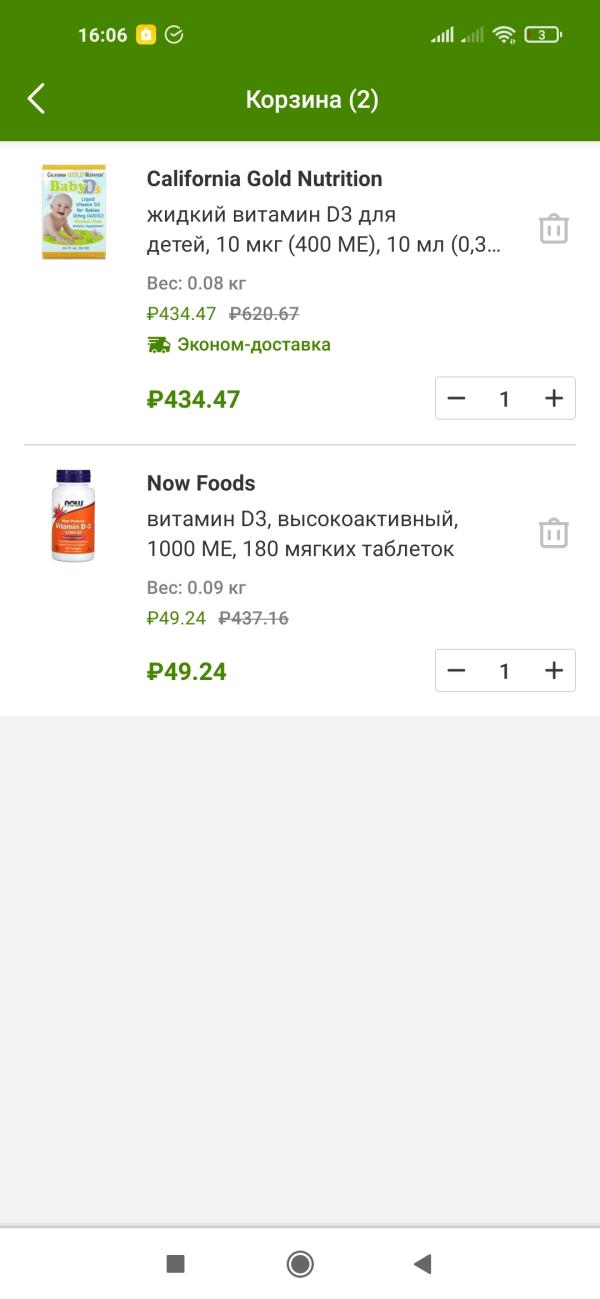Open жидкий витамин D3 product description
The image size is (600, 1299).
tap(323, 230)
